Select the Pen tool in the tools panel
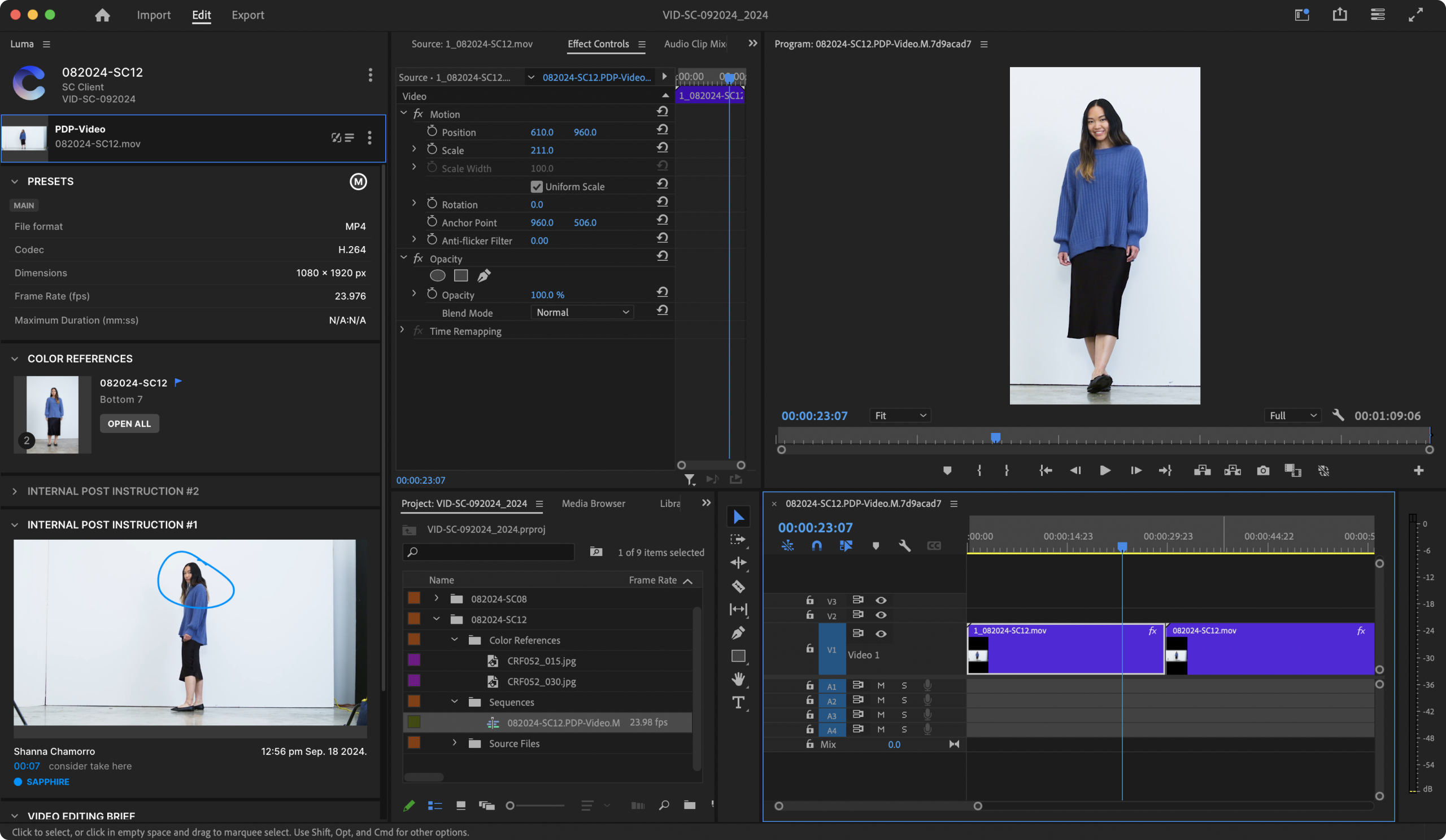This screenshot has height=840, width=1446. [738, 632]
